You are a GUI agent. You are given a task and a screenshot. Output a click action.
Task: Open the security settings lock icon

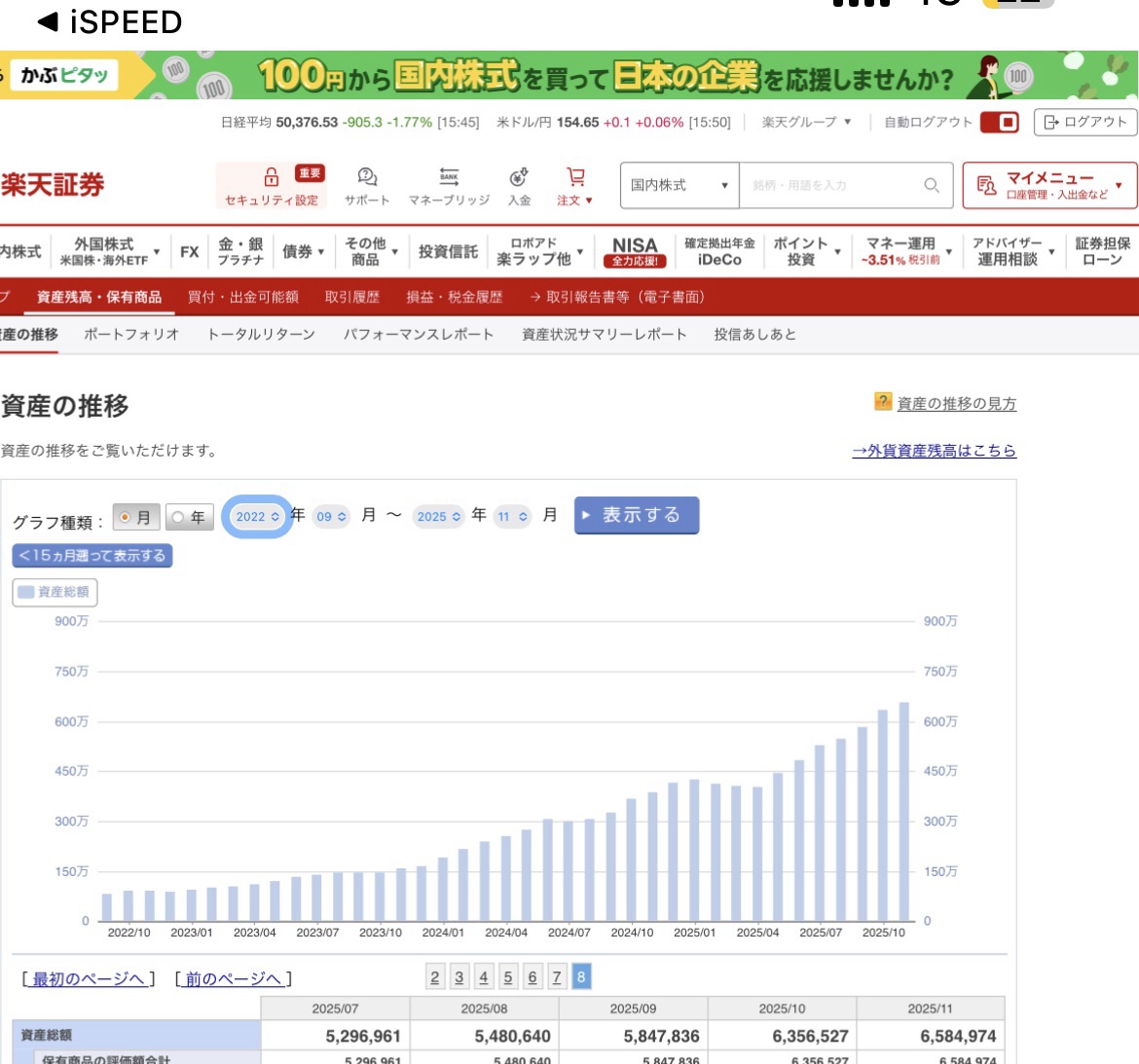point(272,177)
